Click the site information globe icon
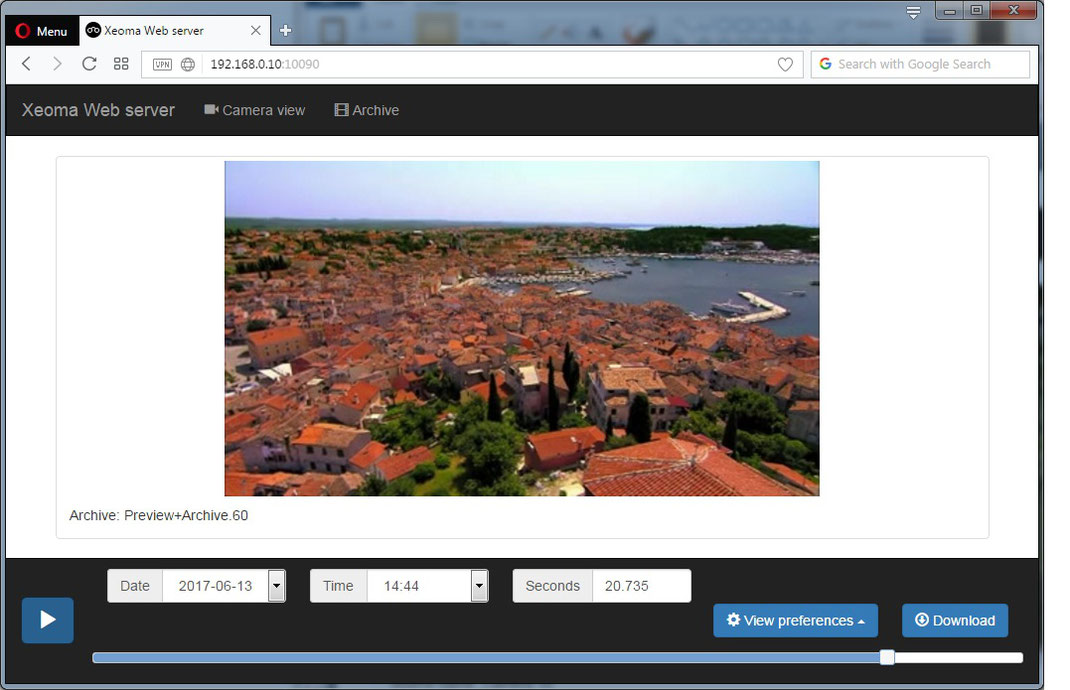 click(x=188, y=64)
